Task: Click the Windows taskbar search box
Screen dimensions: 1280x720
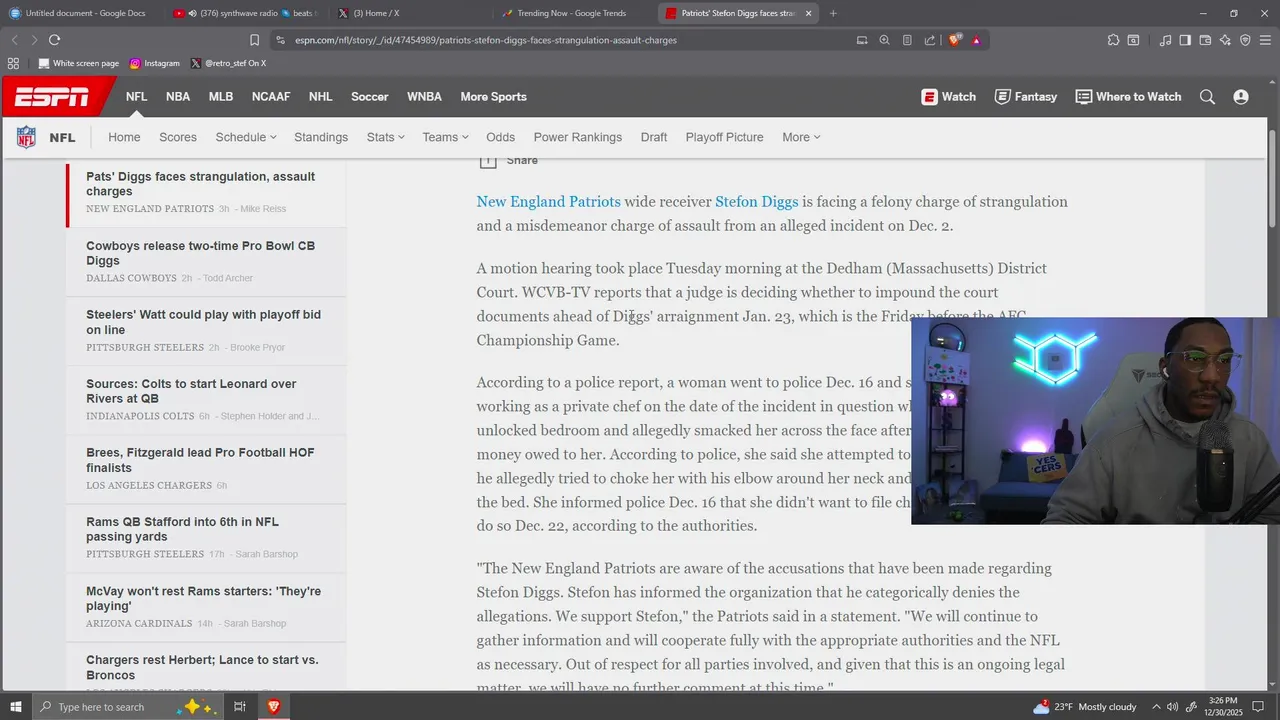Action: (127, 707)
